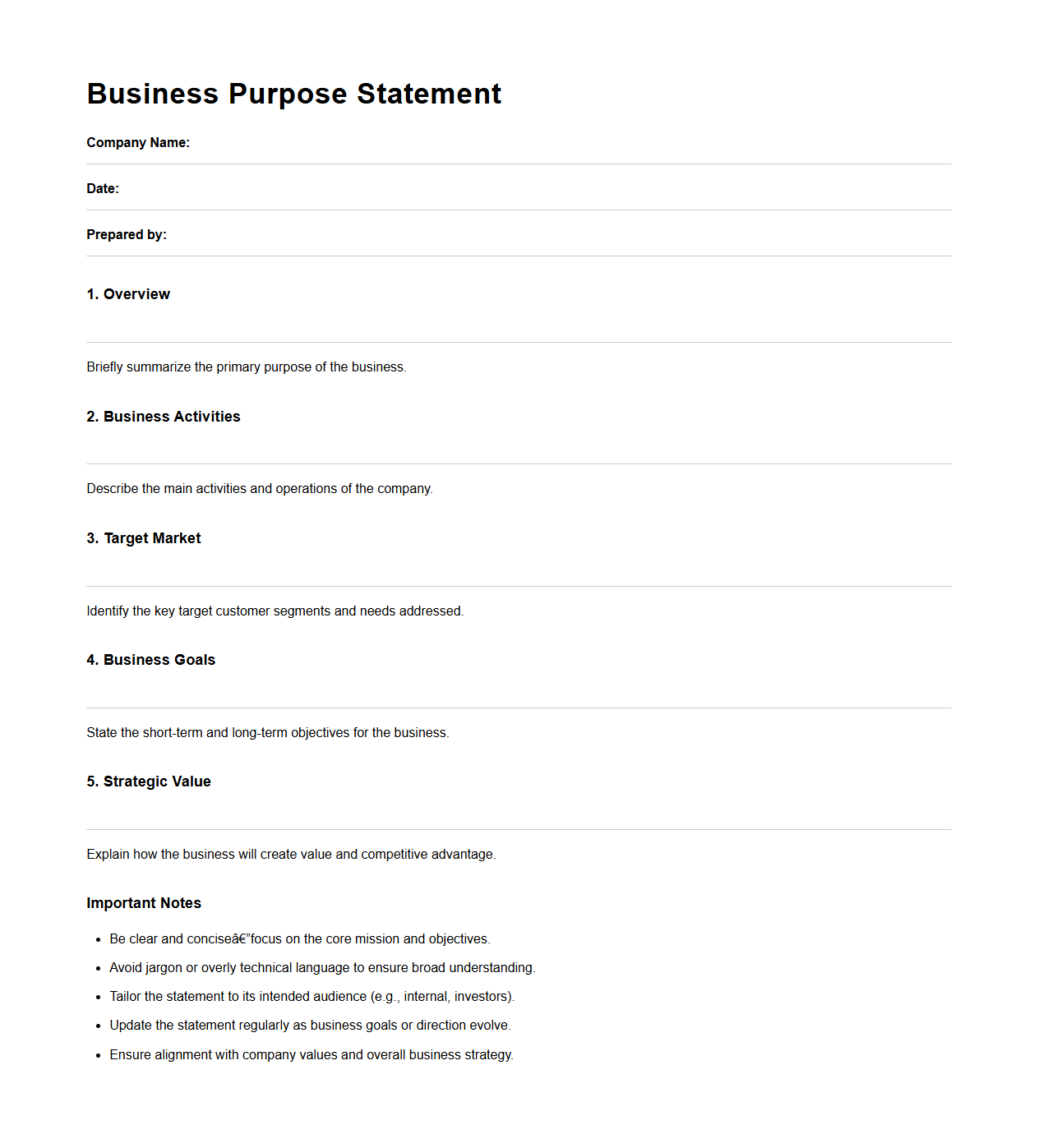
Task: Click the 5. Strategic Value heading
Action: 149,781
